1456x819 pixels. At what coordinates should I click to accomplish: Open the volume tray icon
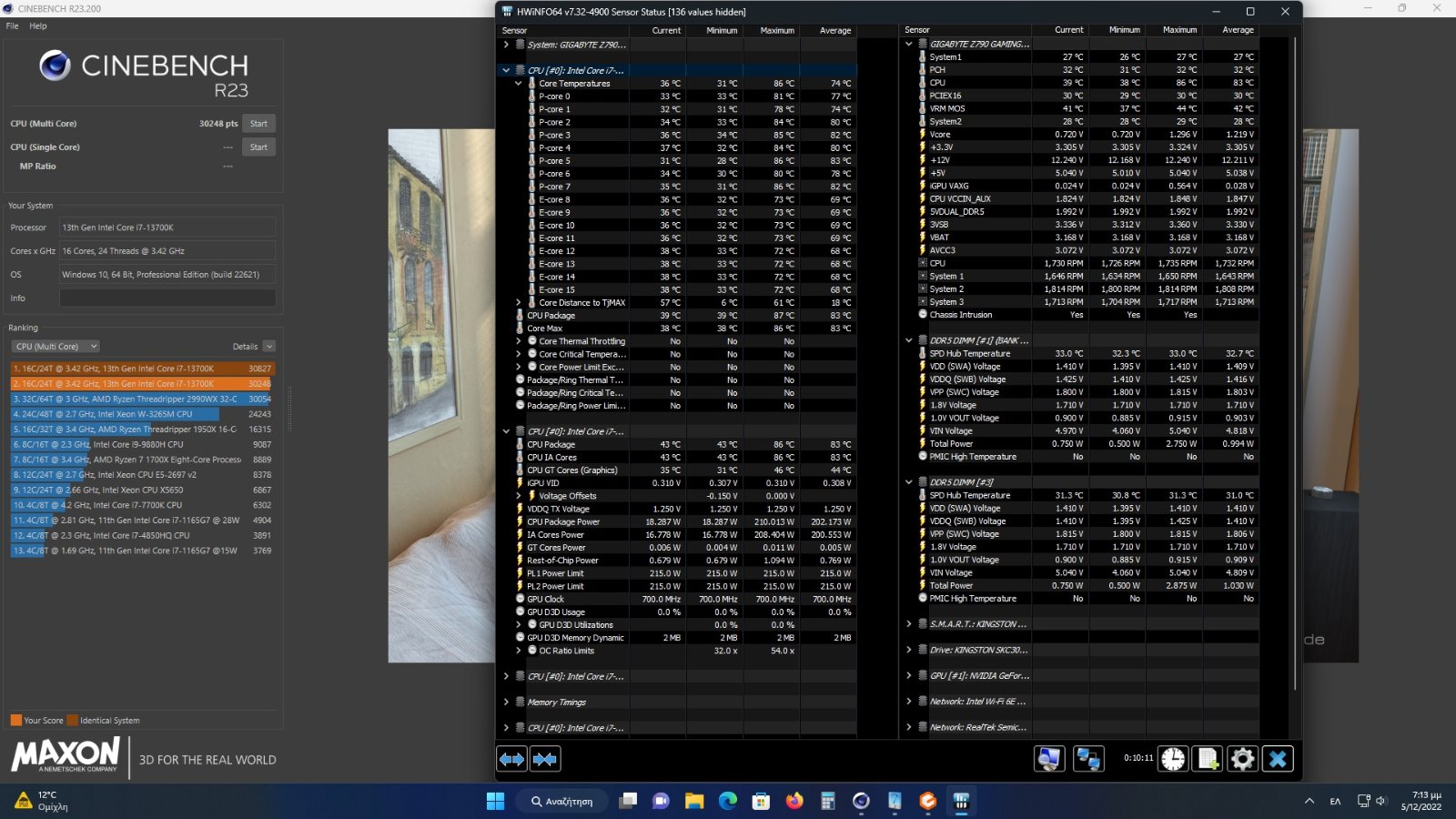[1380, 801]
